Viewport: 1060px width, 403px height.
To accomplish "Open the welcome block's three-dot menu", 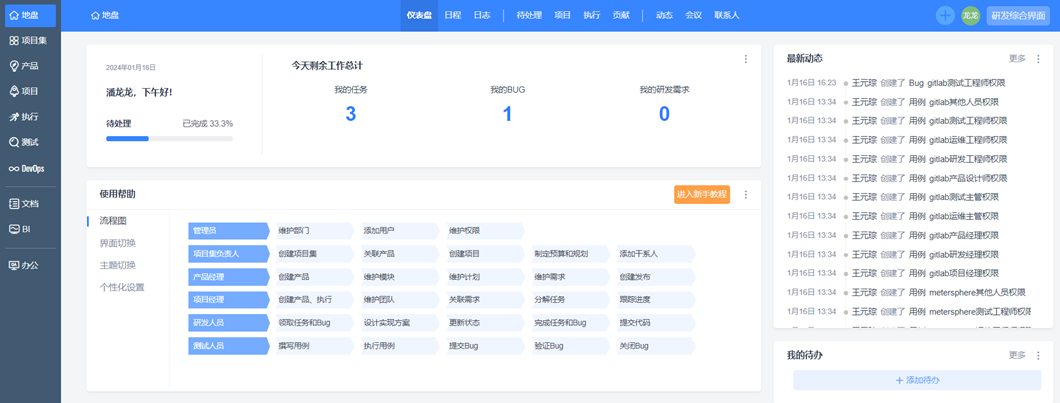I will click(746, 59).
